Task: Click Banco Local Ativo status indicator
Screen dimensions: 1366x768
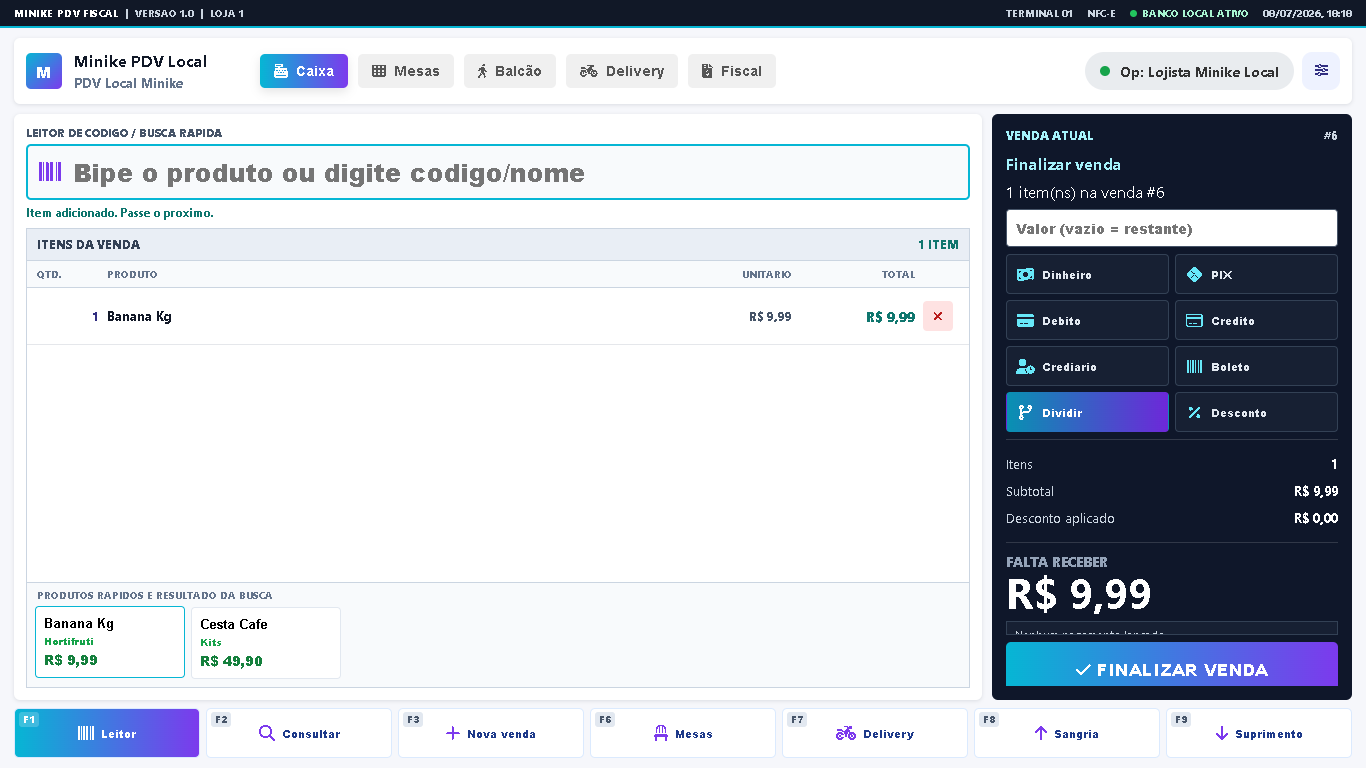Action: coord(1189,13)
